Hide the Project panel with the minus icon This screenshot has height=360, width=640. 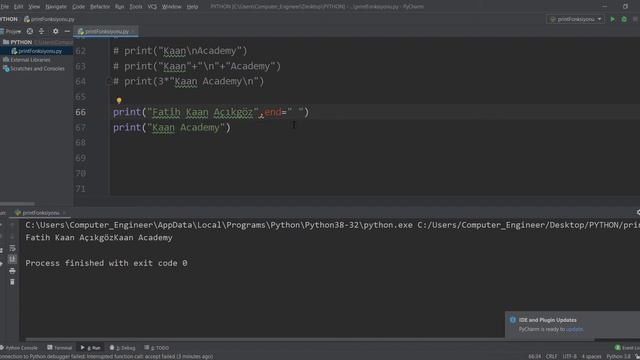tap(67, 31)
